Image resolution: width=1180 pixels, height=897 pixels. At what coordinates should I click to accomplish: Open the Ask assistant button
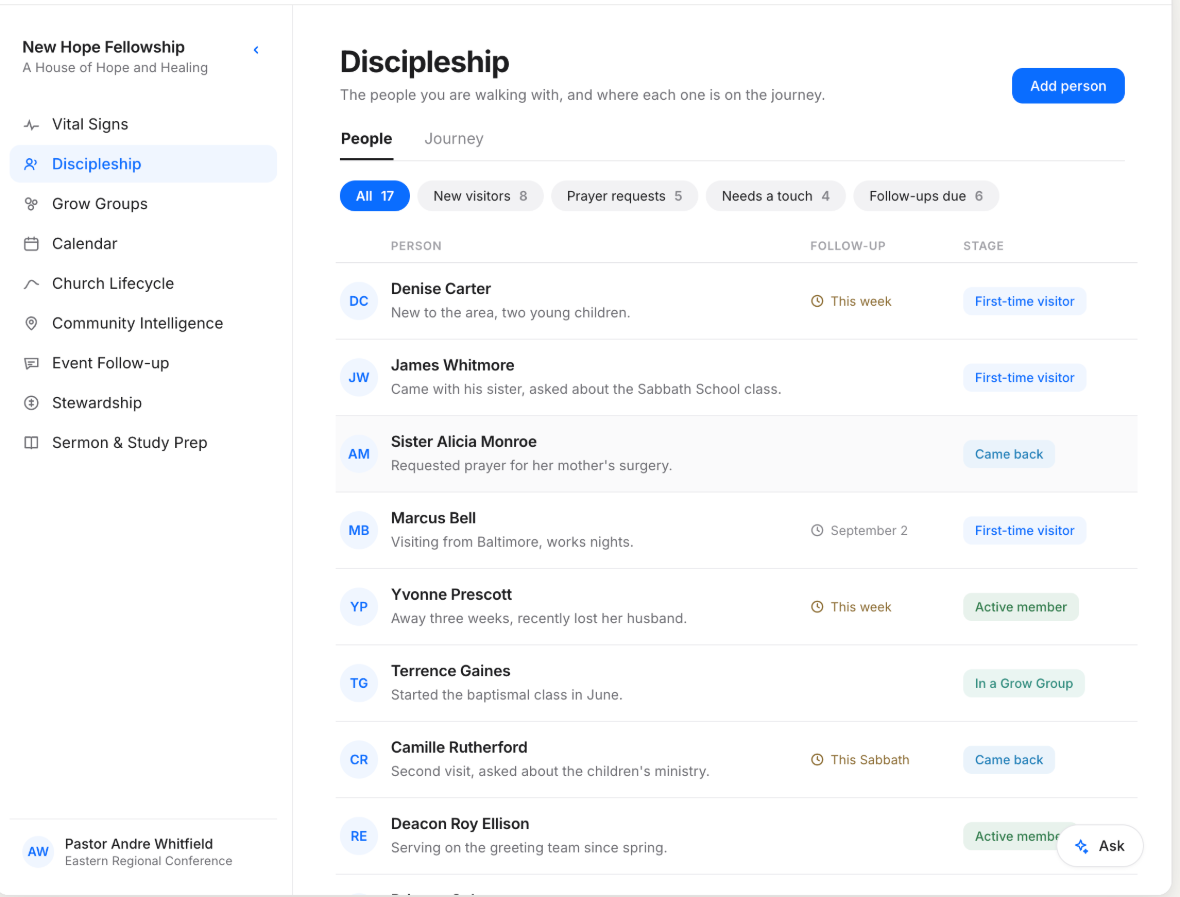pos(1100,846)
